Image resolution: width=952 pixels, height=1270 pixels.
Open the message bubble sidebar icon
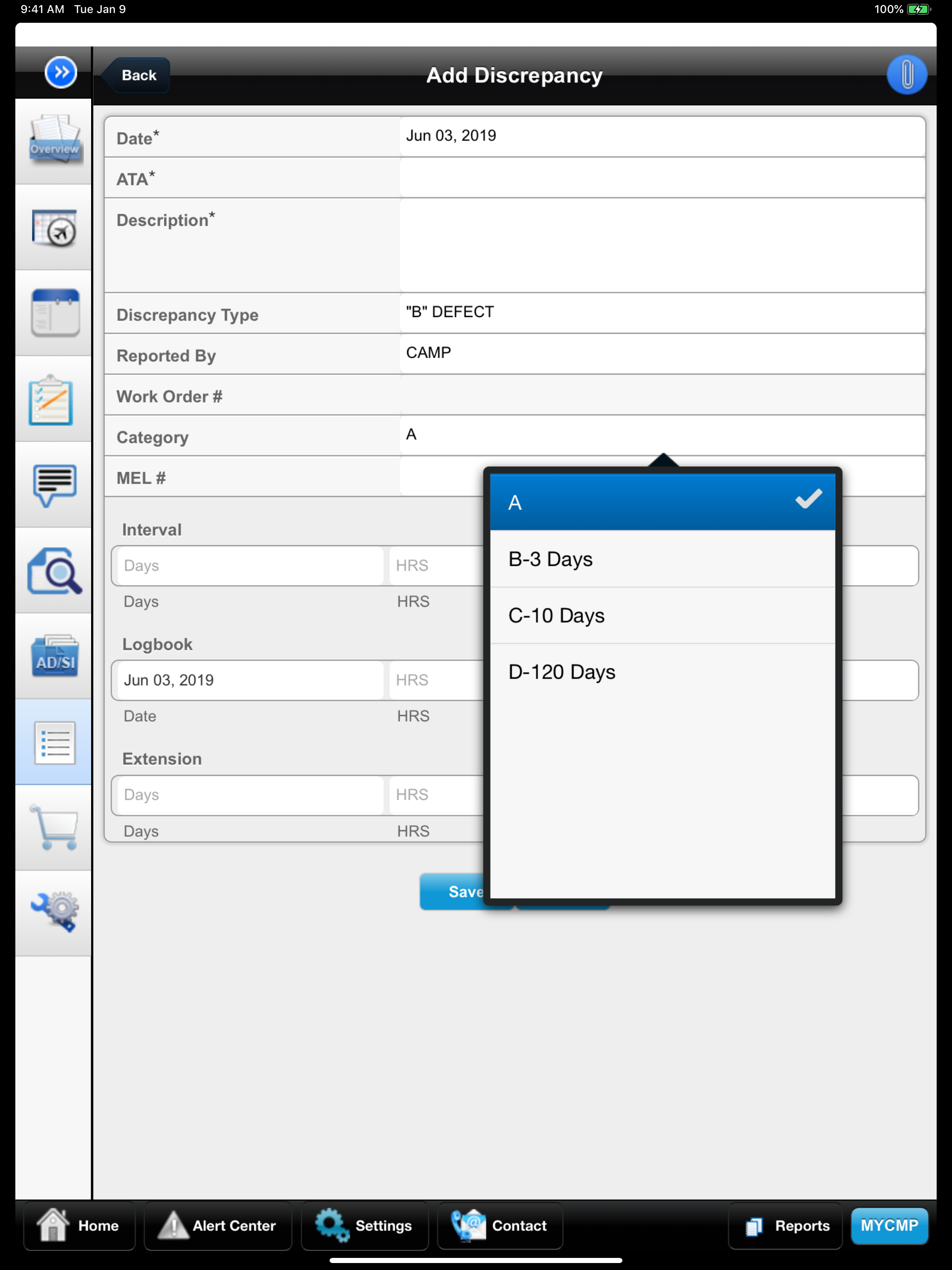point(54,484)
